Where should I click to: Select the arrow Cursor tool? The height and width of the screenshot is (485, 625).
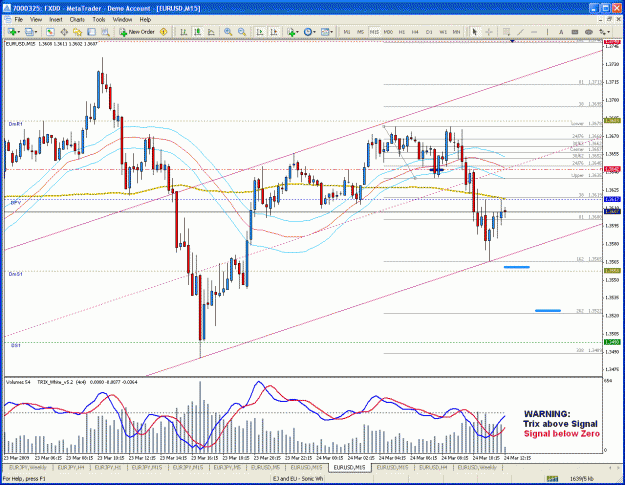click(x=474, y=32)
